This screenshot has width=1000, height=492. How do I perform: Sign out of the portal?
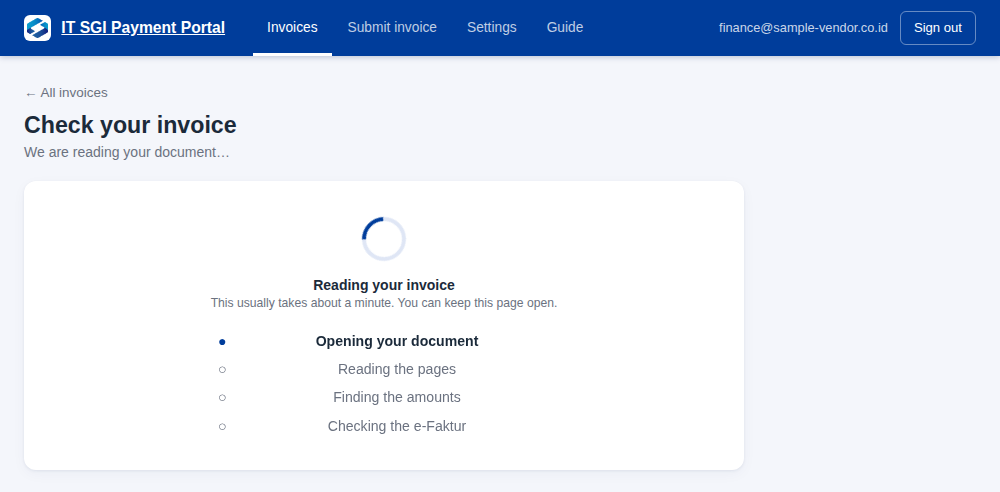[938, 28]
